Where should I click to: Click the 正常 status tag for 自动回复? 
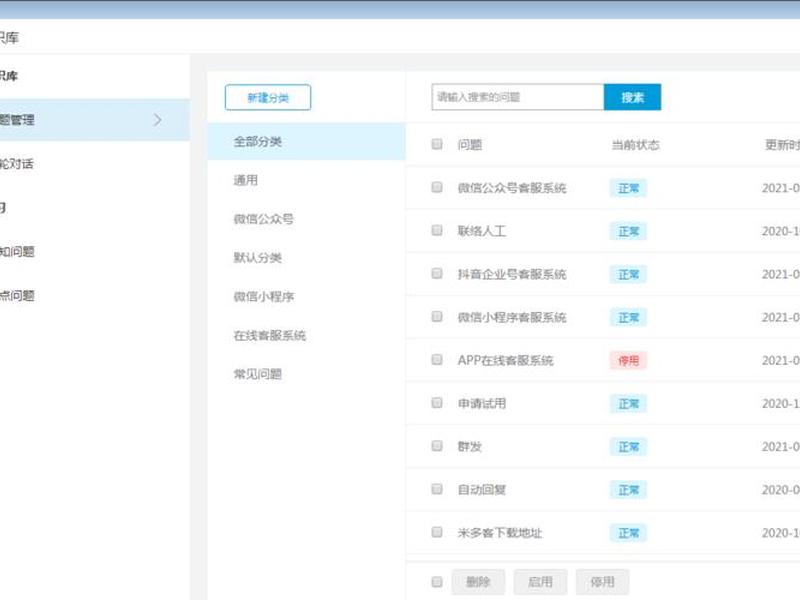pos(629,490)
